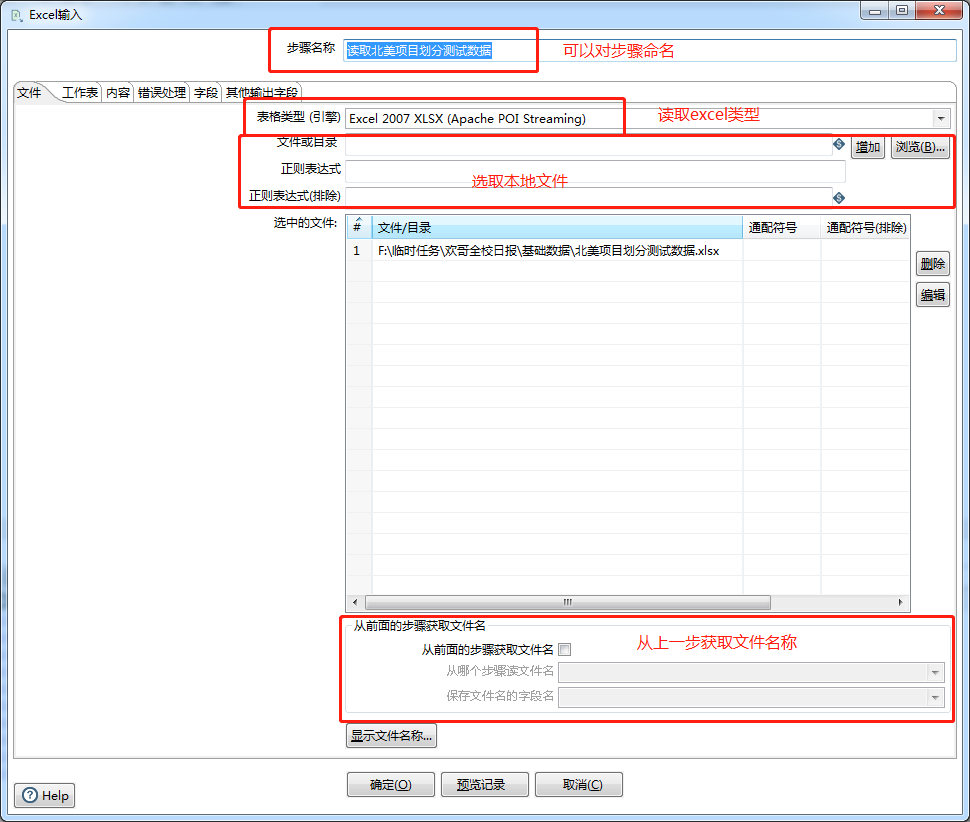Switch to the 内容 tab
Screen dimensions: 970x822
[x=117, y=92]
